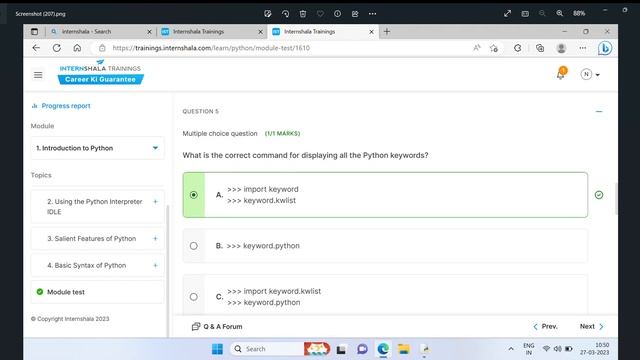Open Microsoft Edge from the taskbar

tap(383, 349)
